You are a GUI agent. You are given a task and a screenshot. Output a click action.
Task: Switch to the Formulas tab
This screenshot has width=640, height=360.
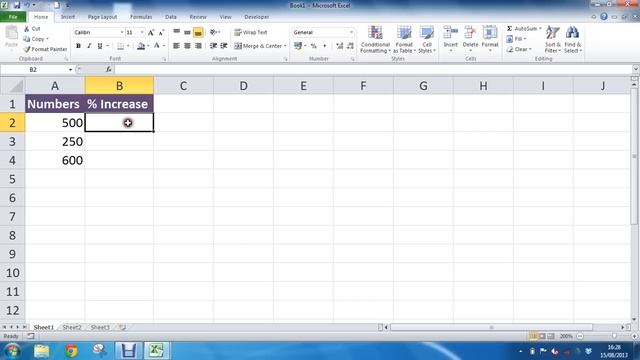click(141, 17)
